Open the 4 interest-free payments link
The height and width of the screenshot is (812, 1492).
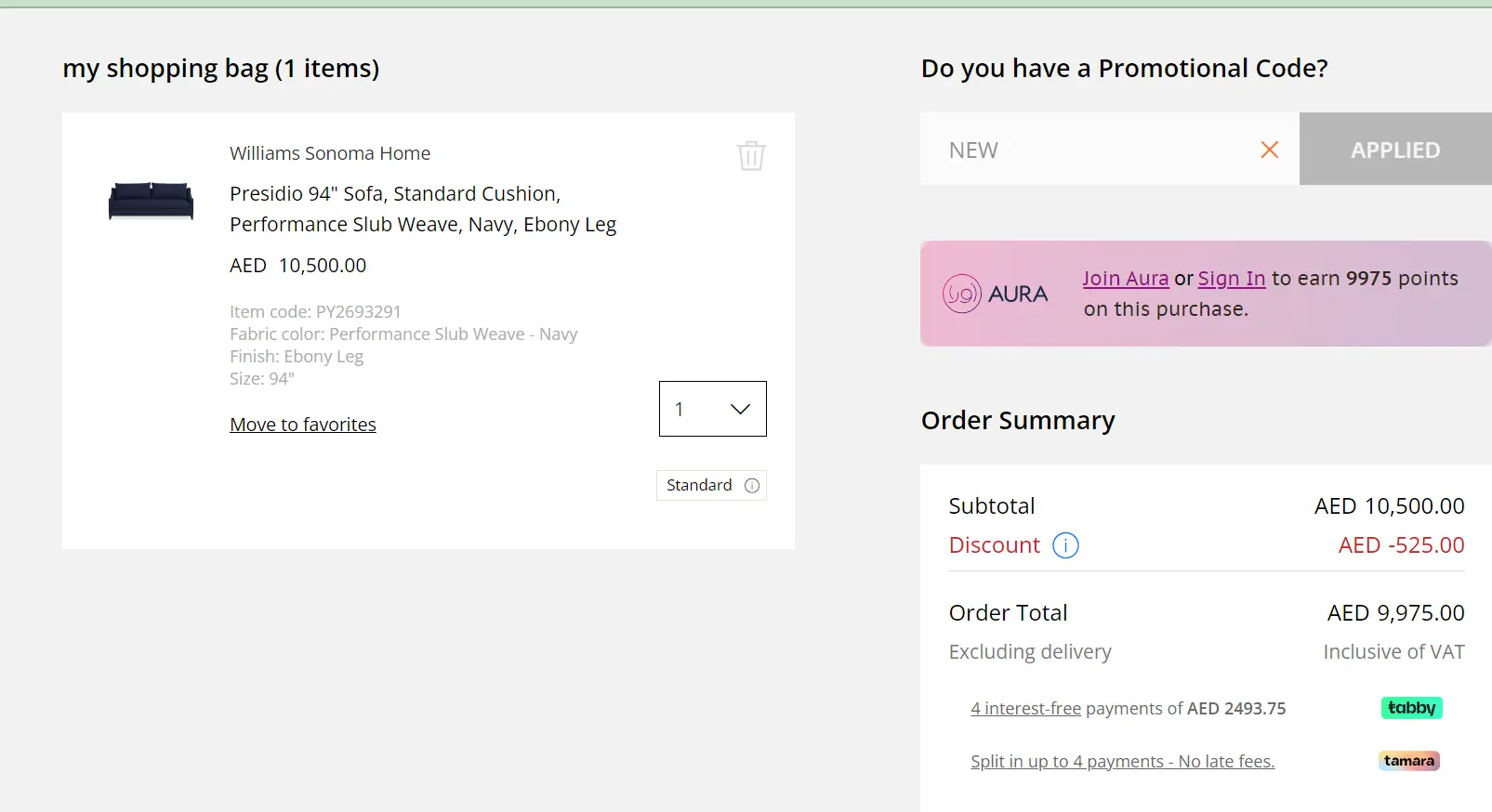click(x=1026, y=708)
